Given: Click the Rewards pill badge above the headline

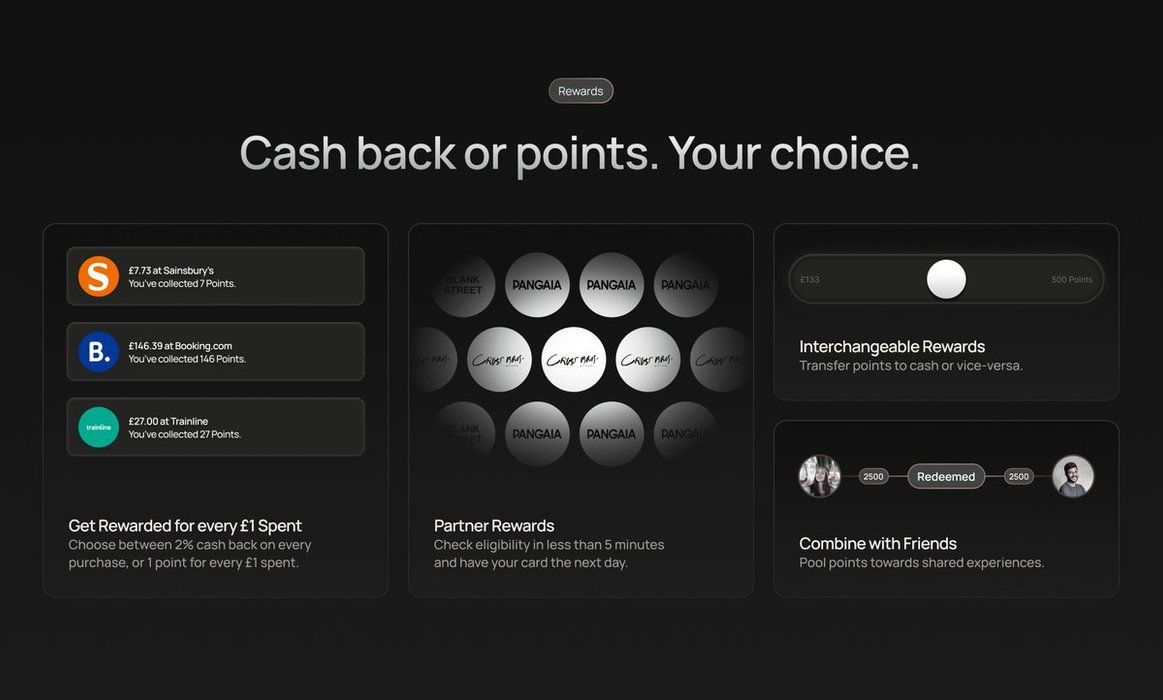Looking at the screenshot, I should [581, 91].
